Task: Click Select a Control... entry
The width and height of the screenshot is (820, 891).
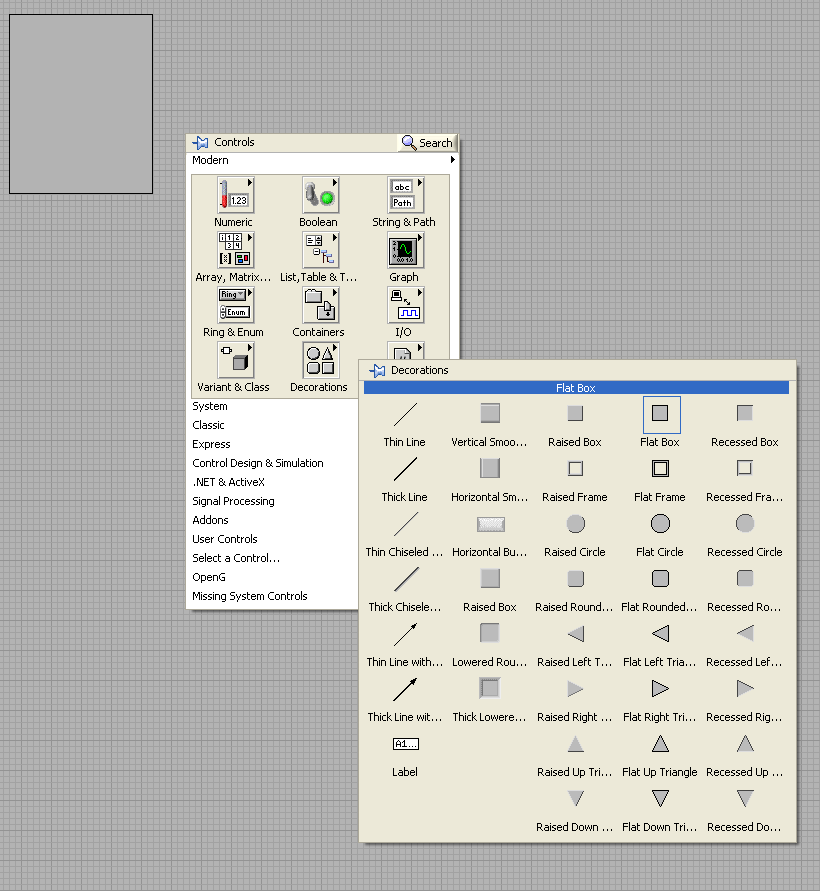Action: click(236, 558)
